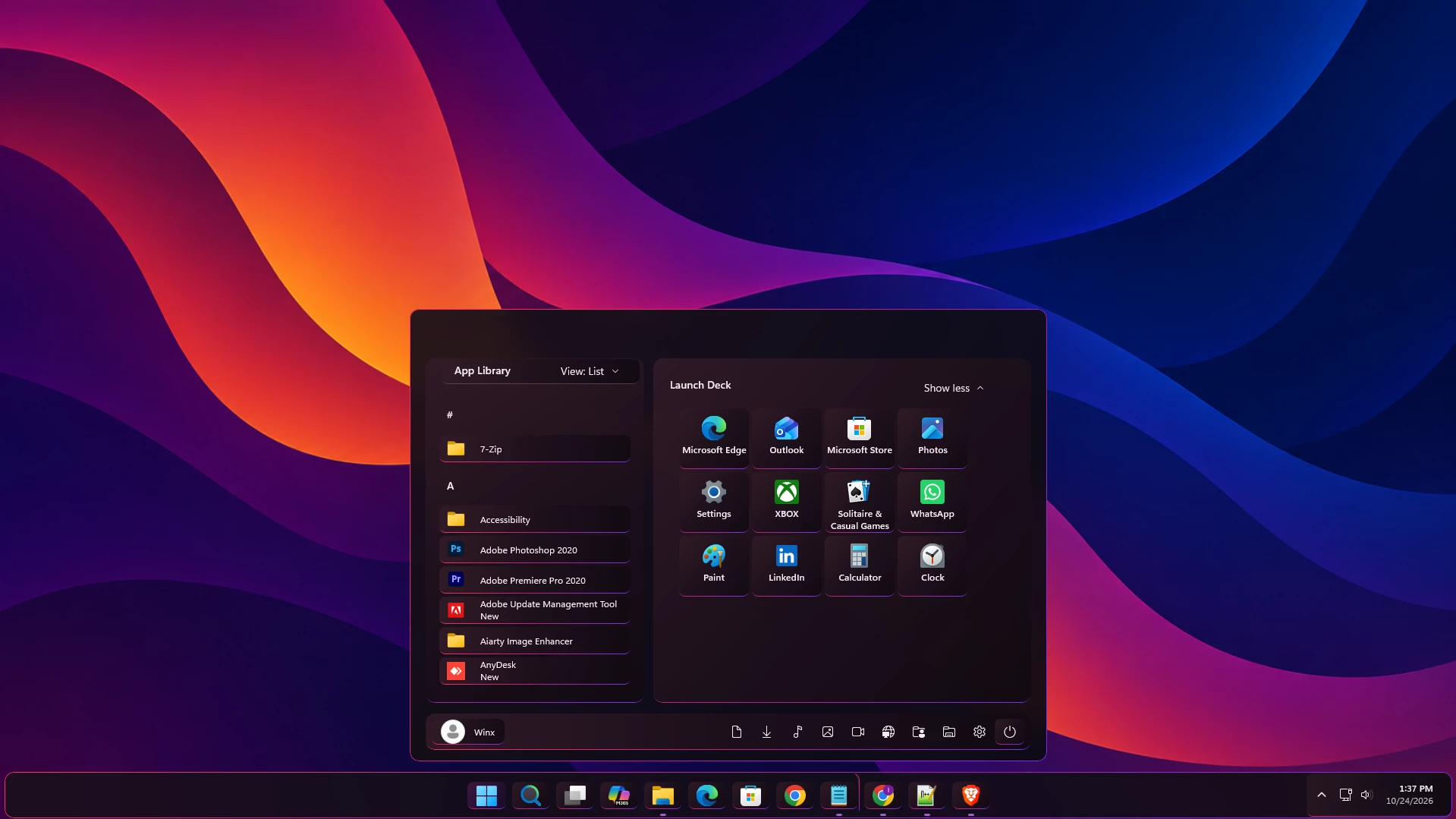Open Adobe Premiere Pro 2020 from App Library
Viewport: 1456px width, 819px height.
coord(535,580)
